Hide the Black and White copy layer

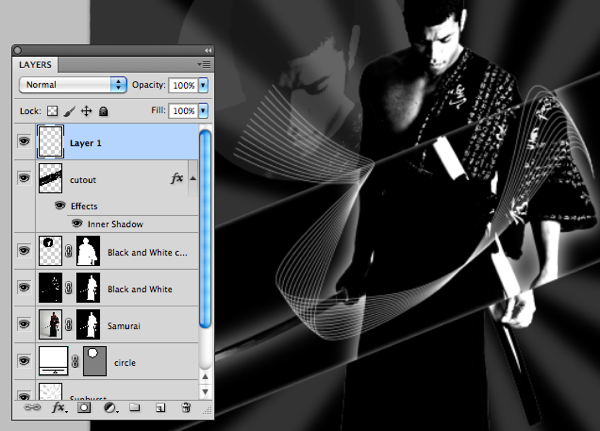pyautogui.click(x=24, y=251)
